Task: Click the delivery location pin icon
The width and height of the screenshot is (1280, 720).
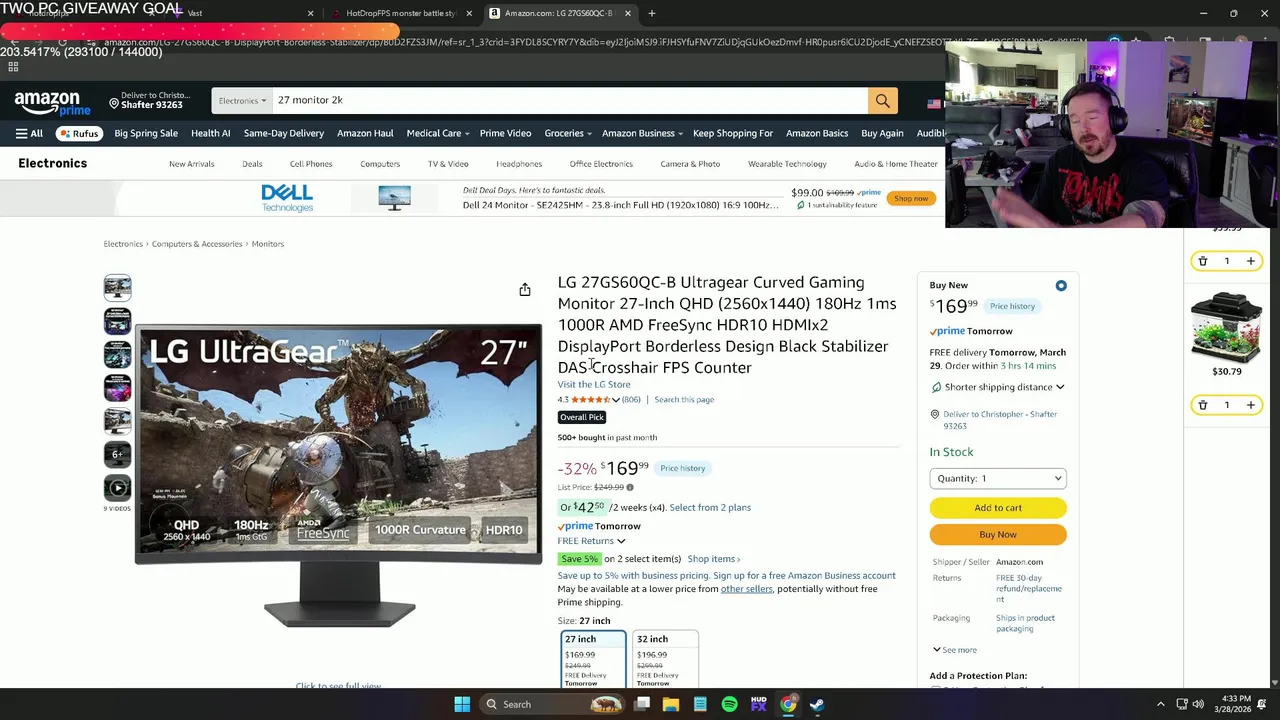Action: 114,103
